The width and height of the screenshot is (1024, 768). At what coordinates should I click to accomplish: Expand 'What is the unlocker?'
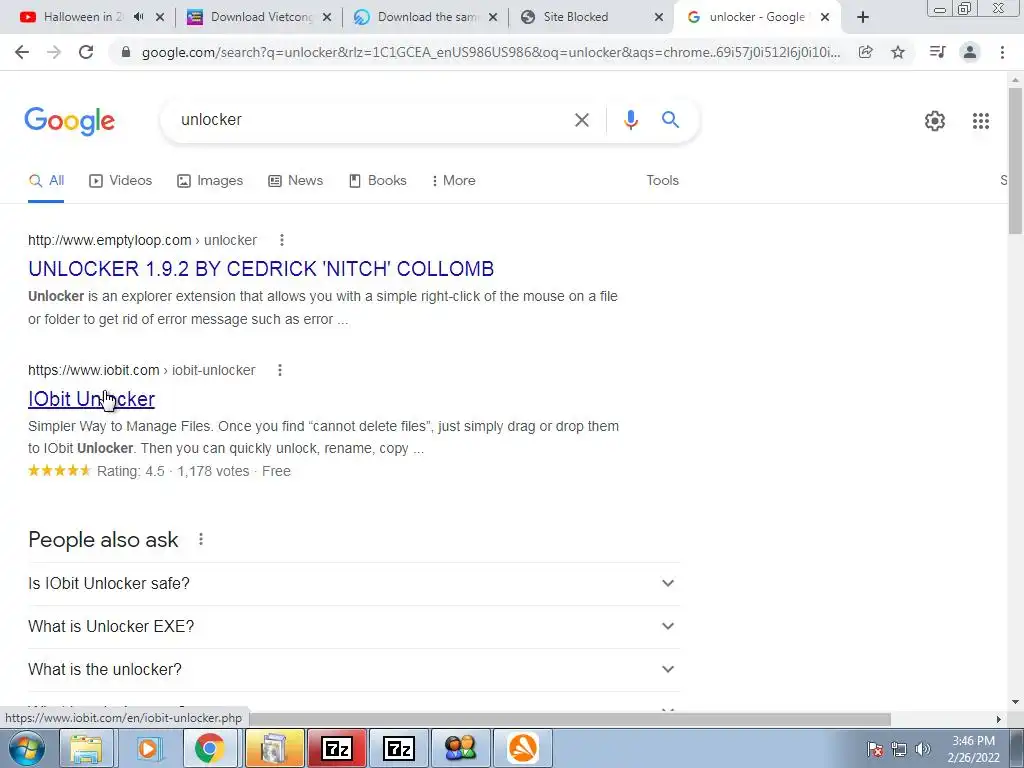tap(353, 669)
